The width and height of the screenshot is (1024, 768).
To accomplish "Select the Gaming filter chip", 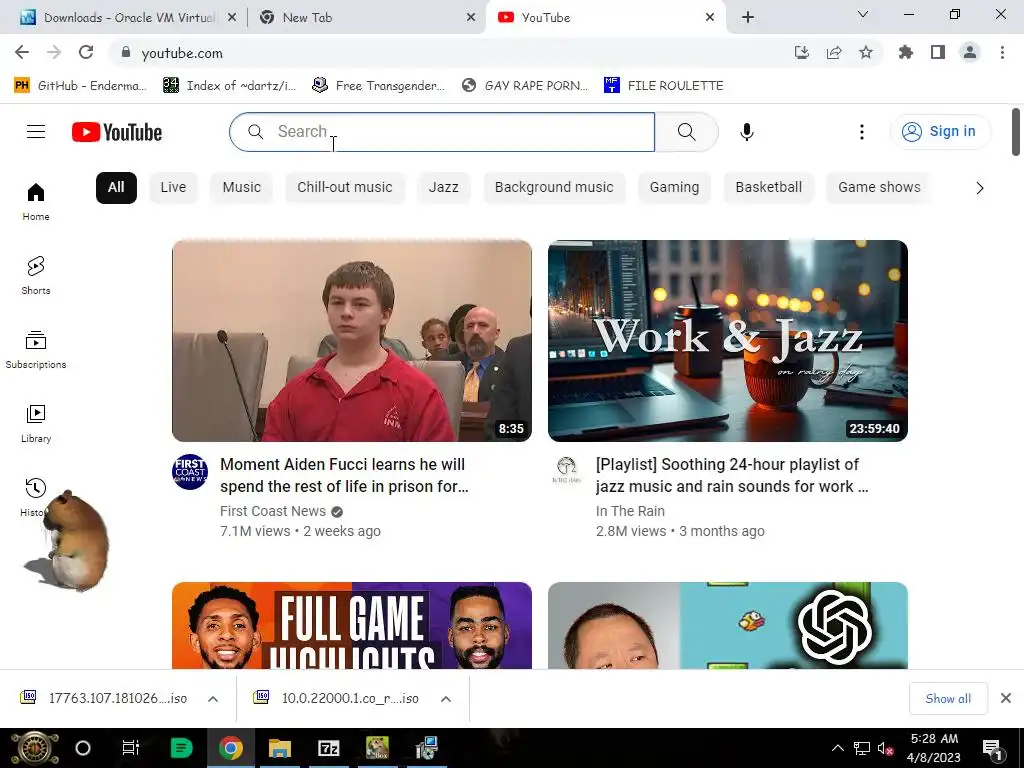I will [674, 187].
